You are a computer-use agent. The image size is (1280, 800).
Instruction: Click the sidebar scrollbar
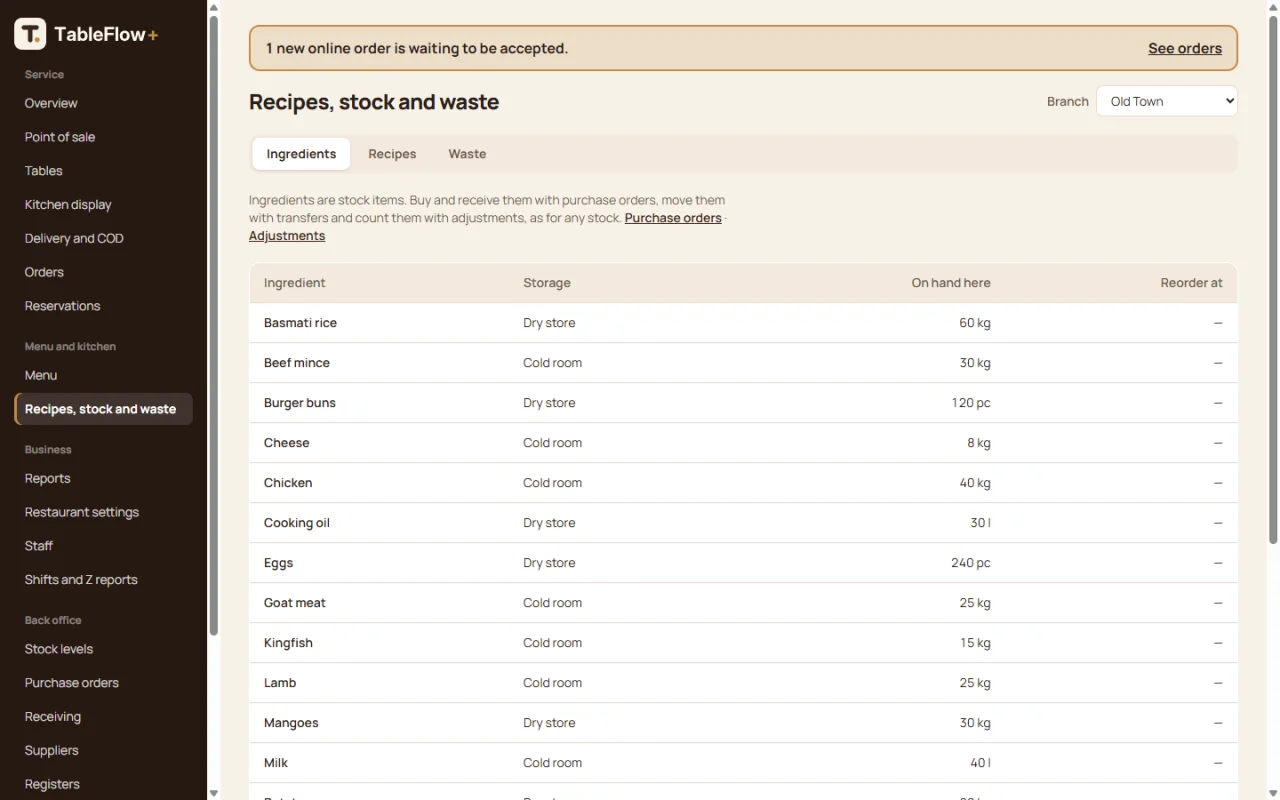[213, 325]
